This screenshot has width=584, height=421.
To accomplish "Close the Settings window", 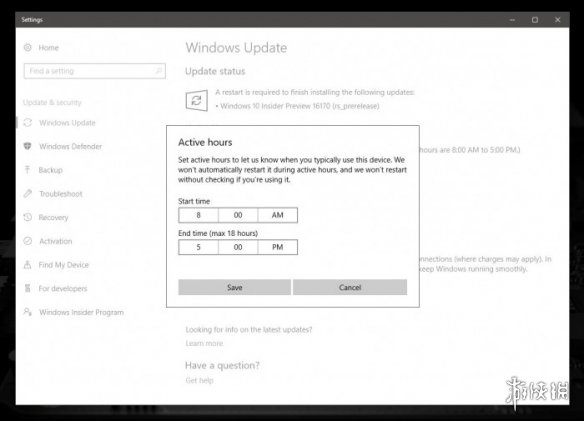I will coord(558,20).
